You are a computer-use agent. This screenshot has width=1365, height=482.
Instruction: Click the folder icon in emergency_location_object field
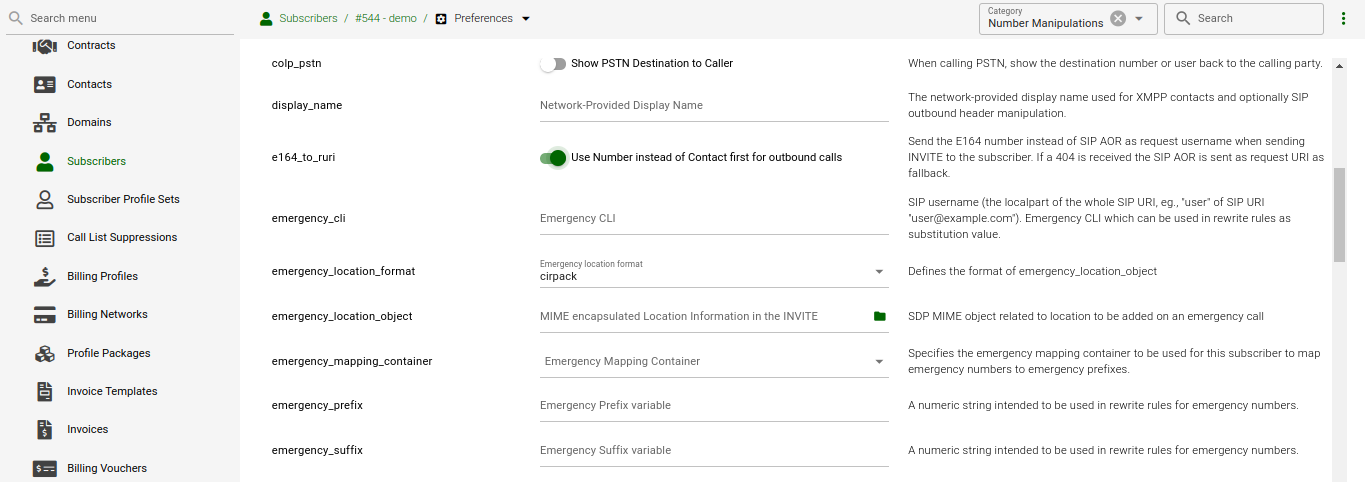(x=879, y=316)
